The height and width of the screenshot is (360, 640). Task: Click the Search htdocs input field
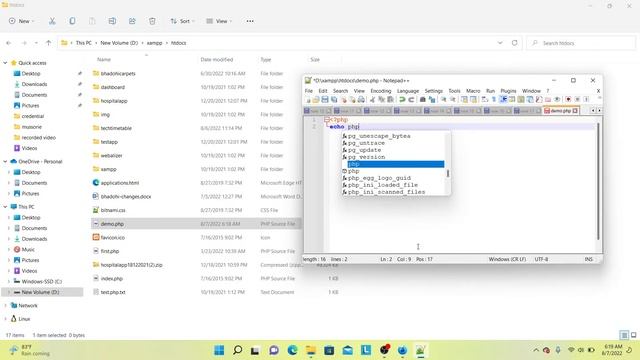point(581,43)
